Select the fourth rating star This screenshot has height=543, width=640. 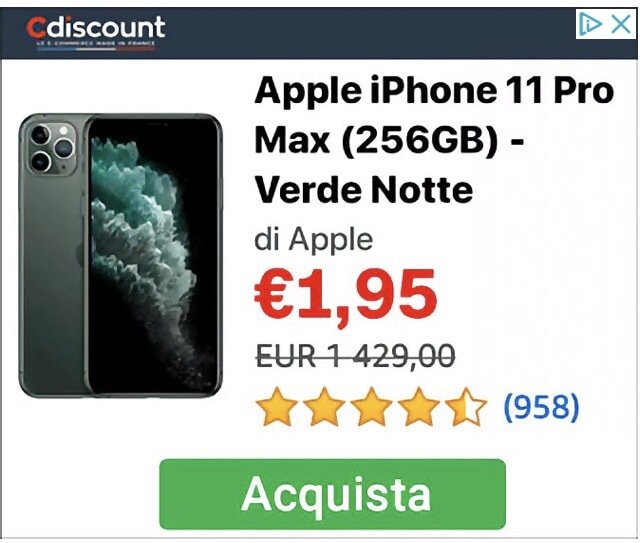(x=418, y=407)
